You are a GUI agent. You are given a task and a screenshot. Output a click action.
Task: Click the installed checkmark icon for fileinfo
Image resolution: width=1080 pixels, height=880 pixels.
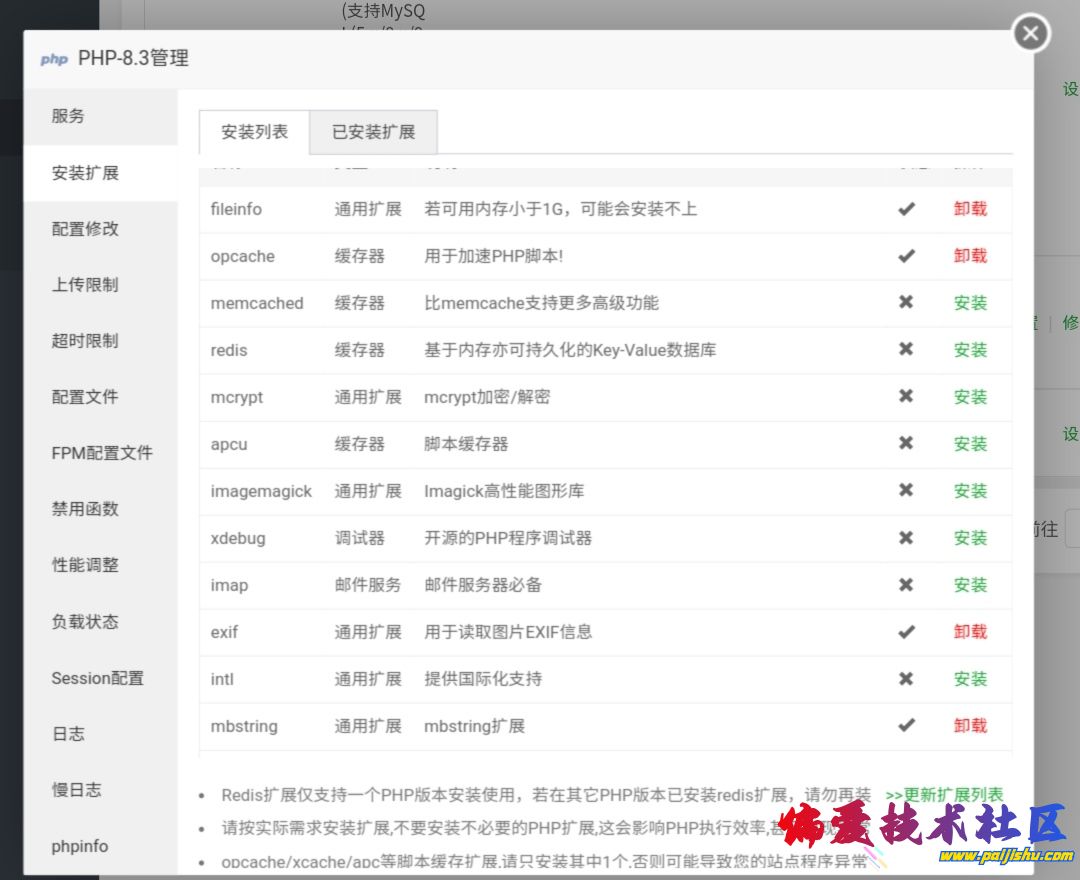point(906,209)
